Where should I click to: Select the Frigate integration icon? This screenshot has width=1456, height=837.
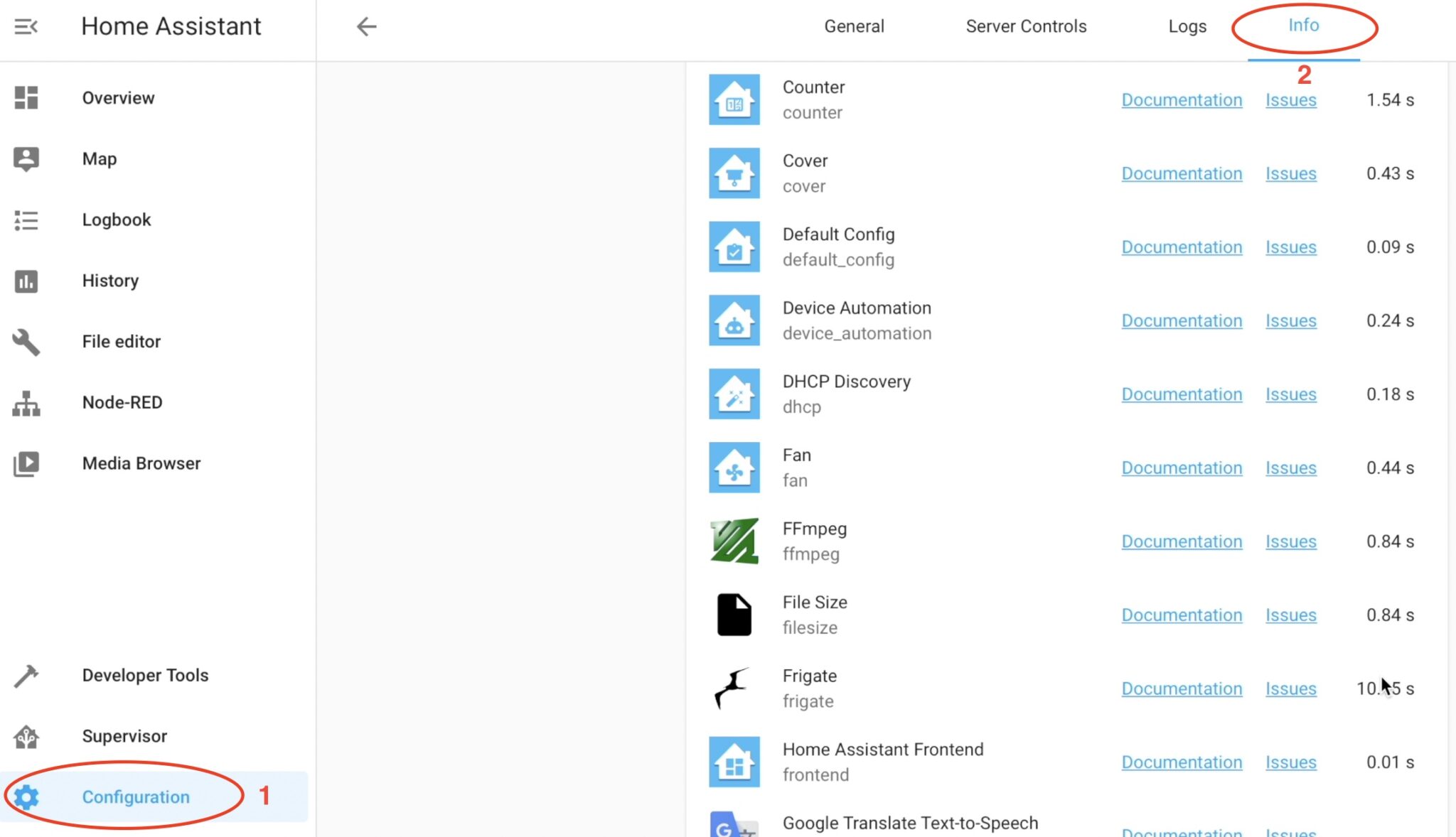click(733, 687)
